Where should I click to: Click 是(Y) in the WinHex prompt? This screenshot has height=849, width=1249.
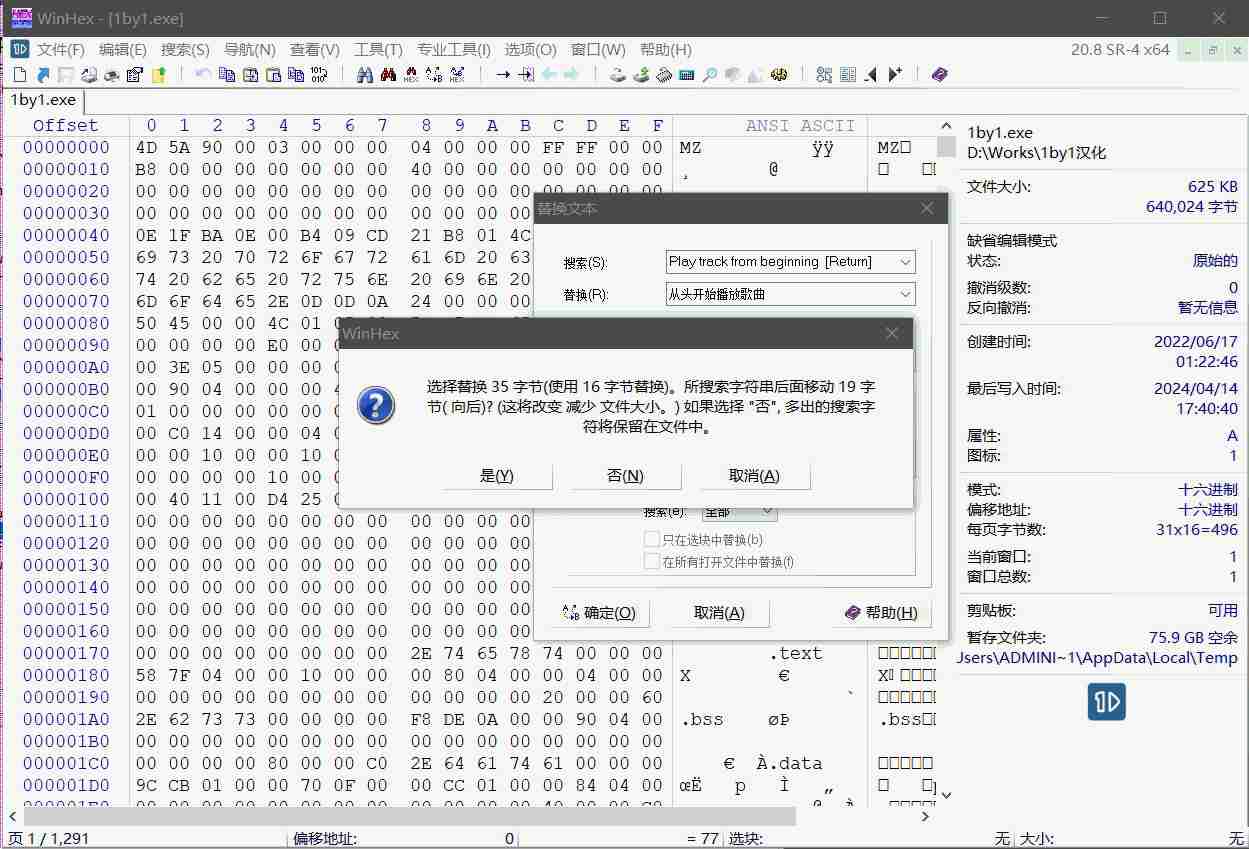[497, 476]
